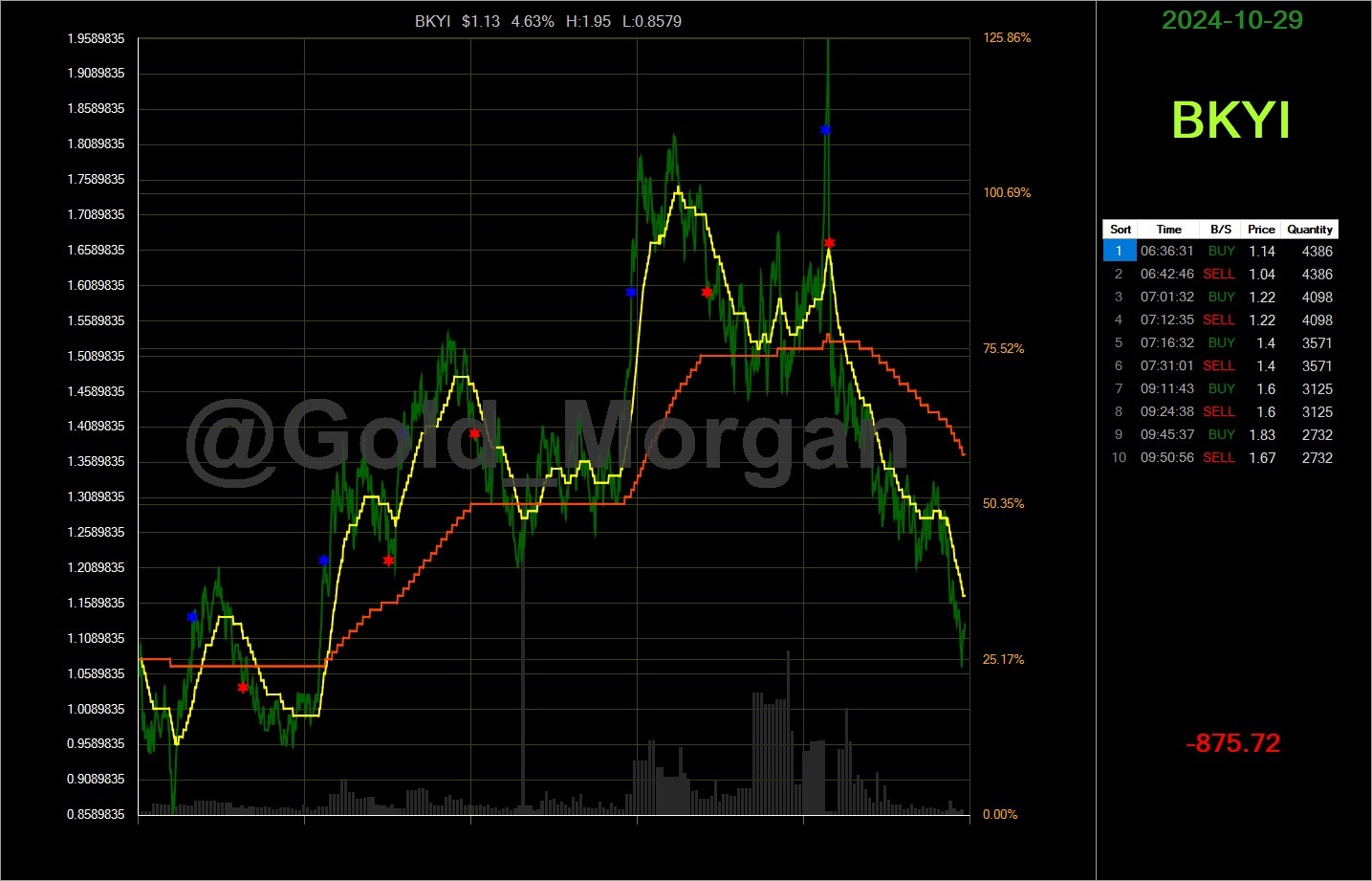1372x881 pixels.
Task: Click the blue buy star near 1.22
Action: 323,560
